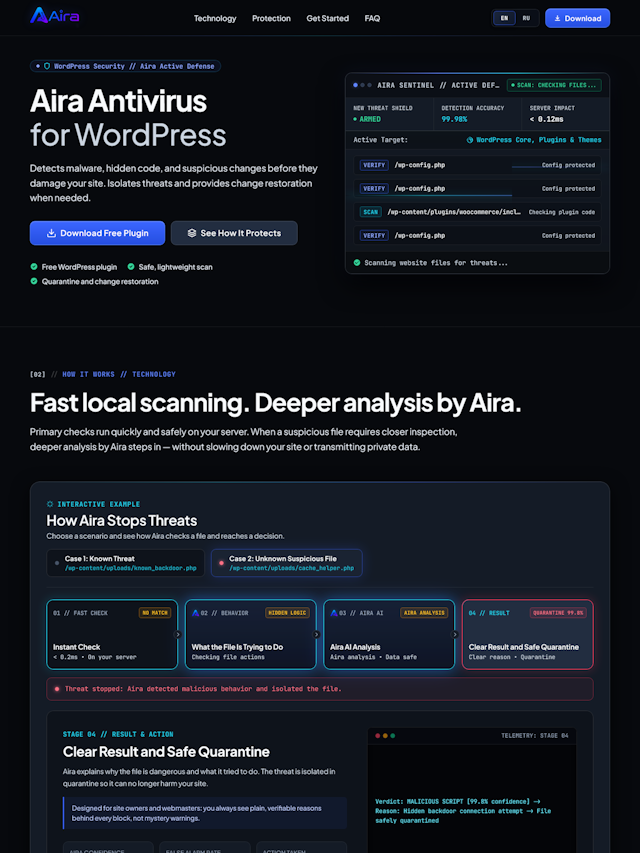Open the FAQ nav item

372,18
